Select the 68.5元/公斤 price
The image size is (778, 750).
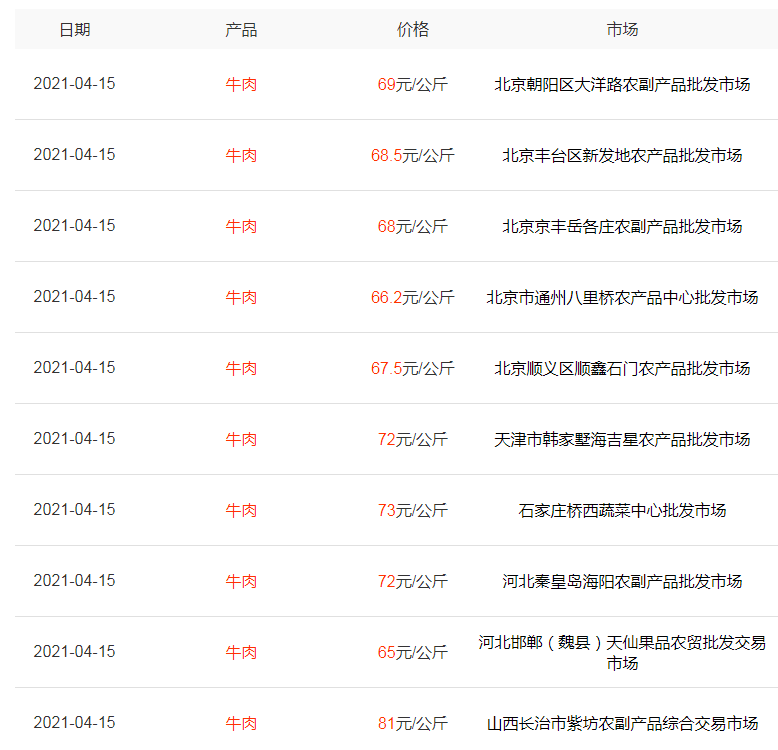[x=412, y=155]
